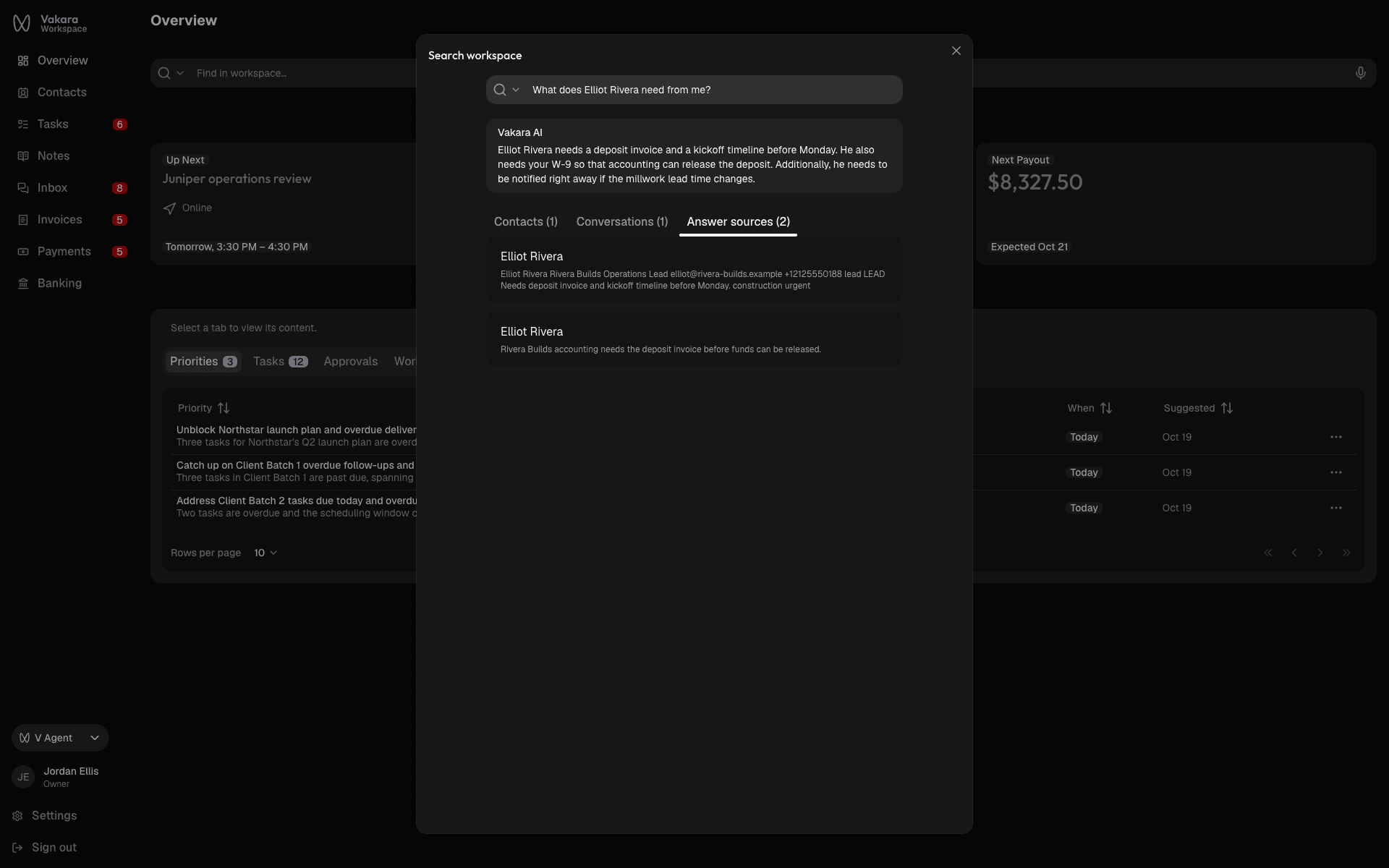Open Settings label

pos(54,816)
